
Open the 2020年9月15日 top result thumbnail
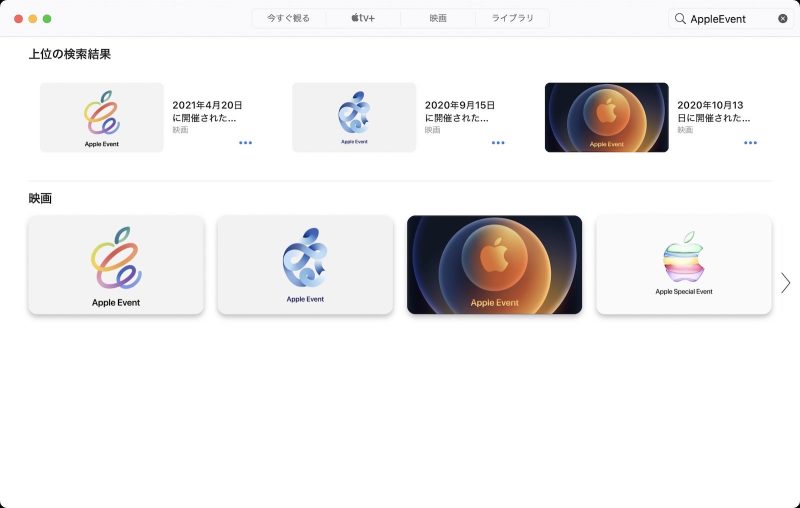354,117
